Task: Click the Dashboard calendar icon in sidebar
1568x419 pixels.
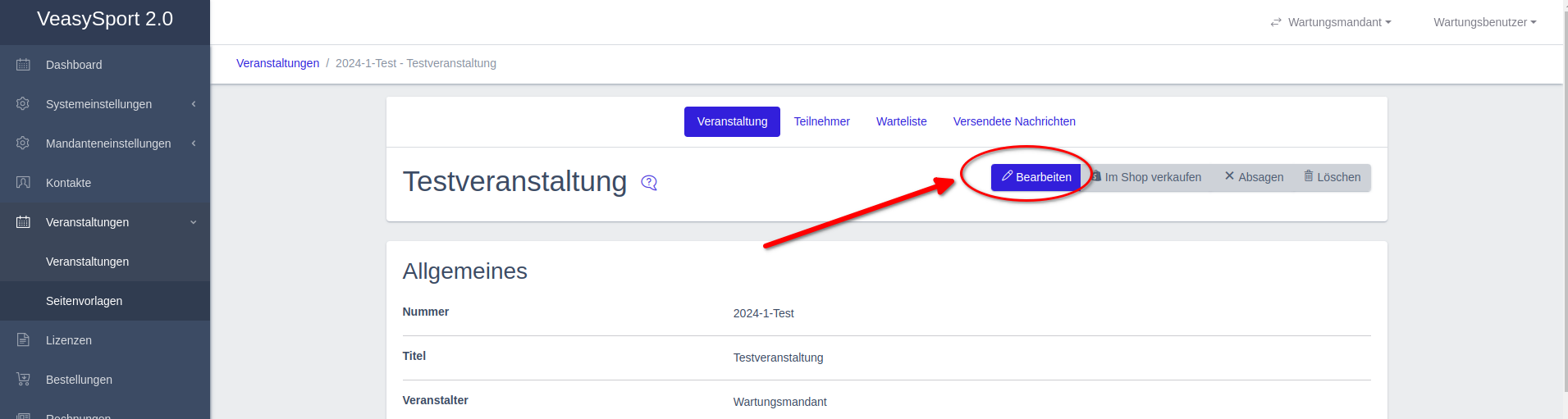Action: (23, 65)
